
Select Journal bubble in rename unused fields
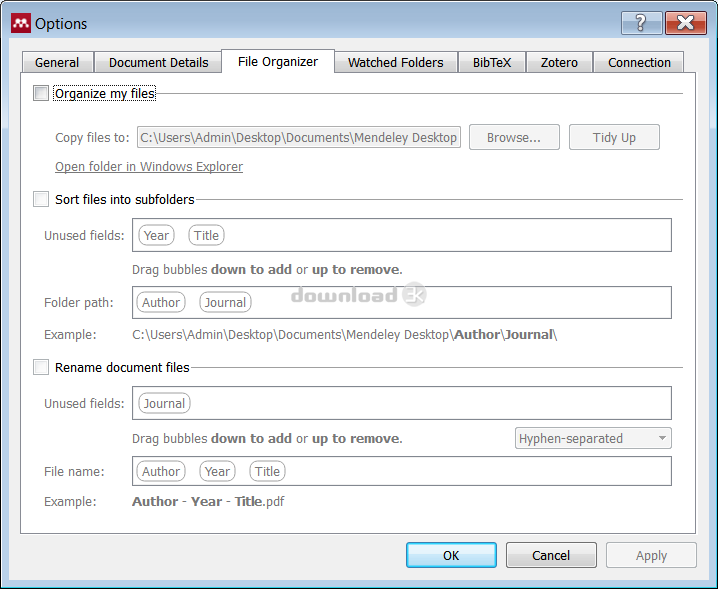click(x=164, y=403)
